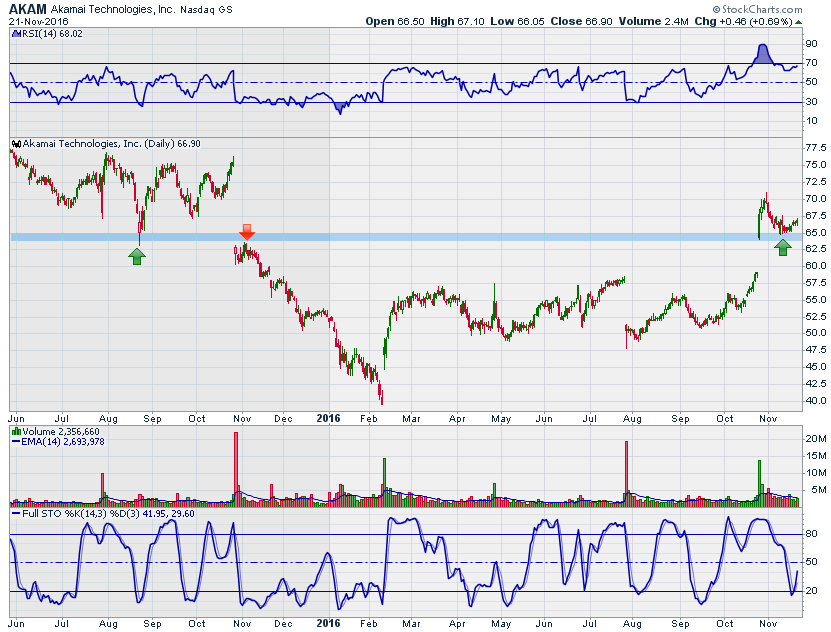
Task: Click the Nasdaq GS exchange label
Action: pos(211,9)
